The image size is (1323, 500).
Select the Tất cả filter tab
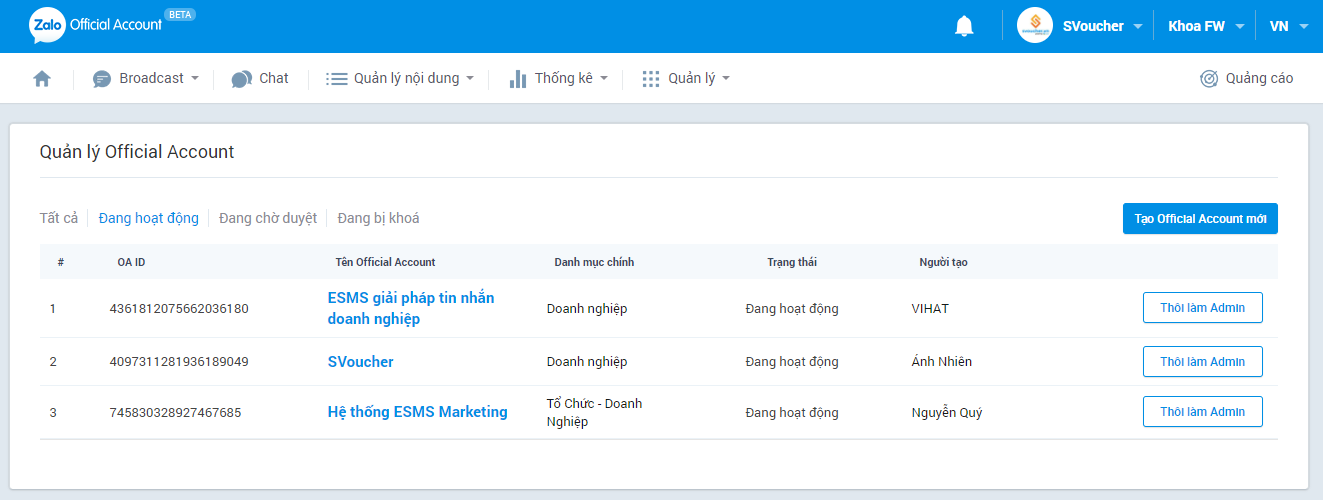(x=59, y=218)
